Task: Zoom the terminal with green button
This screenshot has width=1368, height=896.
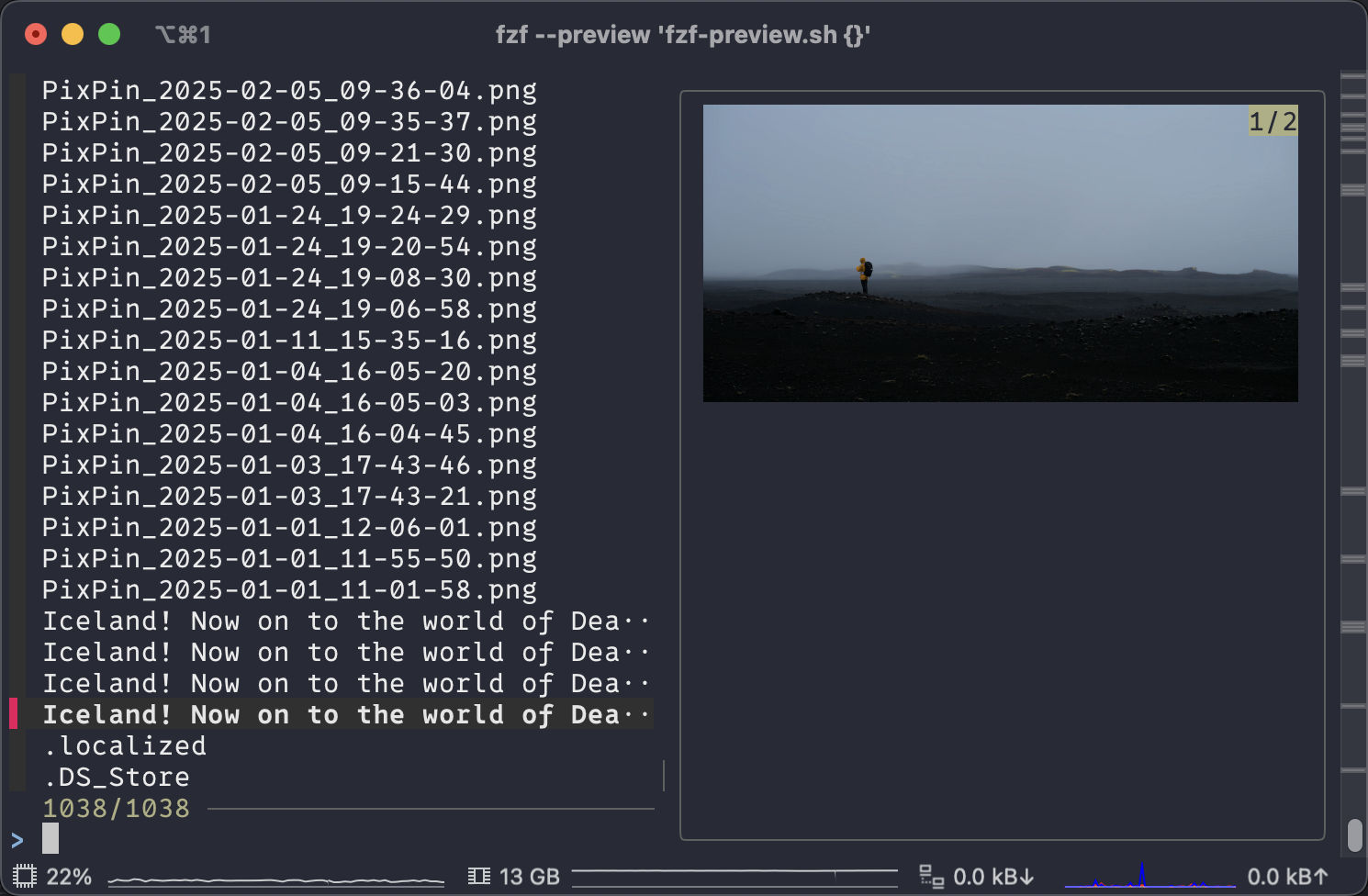Action: [x=109, y=35]
